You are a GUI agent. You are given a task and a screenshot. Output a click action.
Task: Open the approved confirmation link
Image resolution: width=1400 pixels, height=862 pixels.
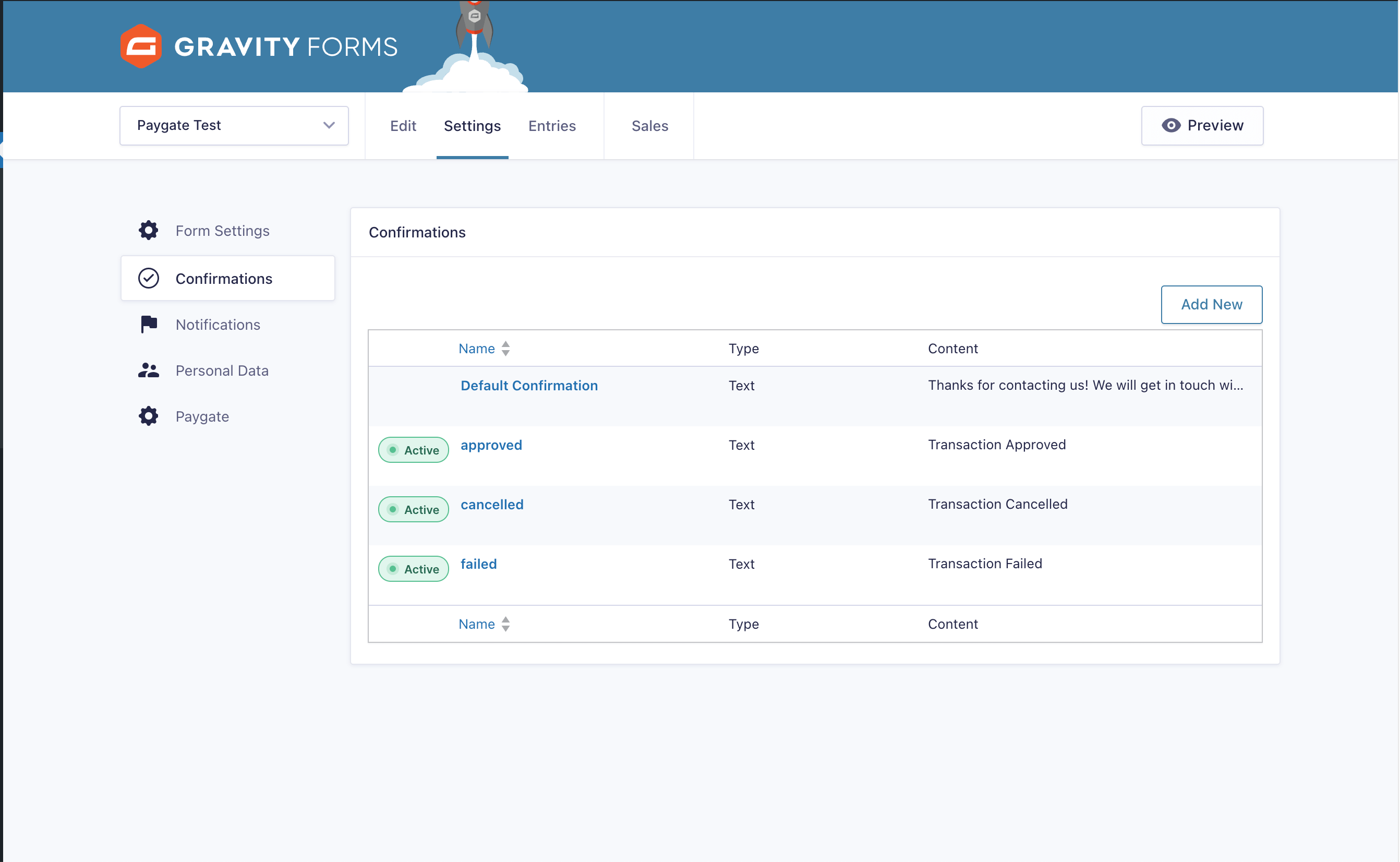coord(492,445)
